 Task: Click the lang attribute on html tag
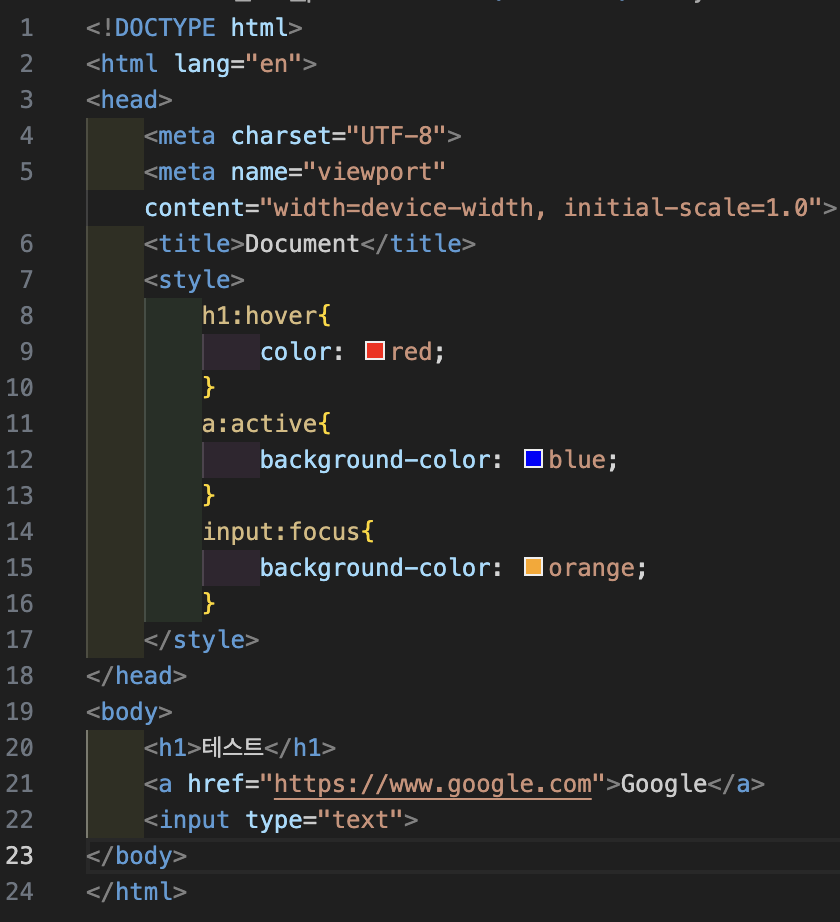click(x=202, y=64)
